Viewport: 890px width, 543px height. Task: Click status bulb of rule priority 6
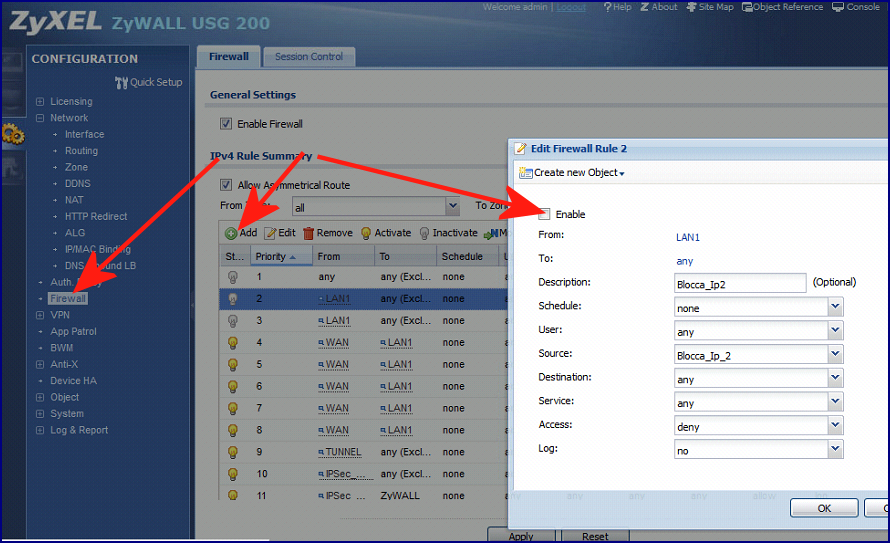233,386
